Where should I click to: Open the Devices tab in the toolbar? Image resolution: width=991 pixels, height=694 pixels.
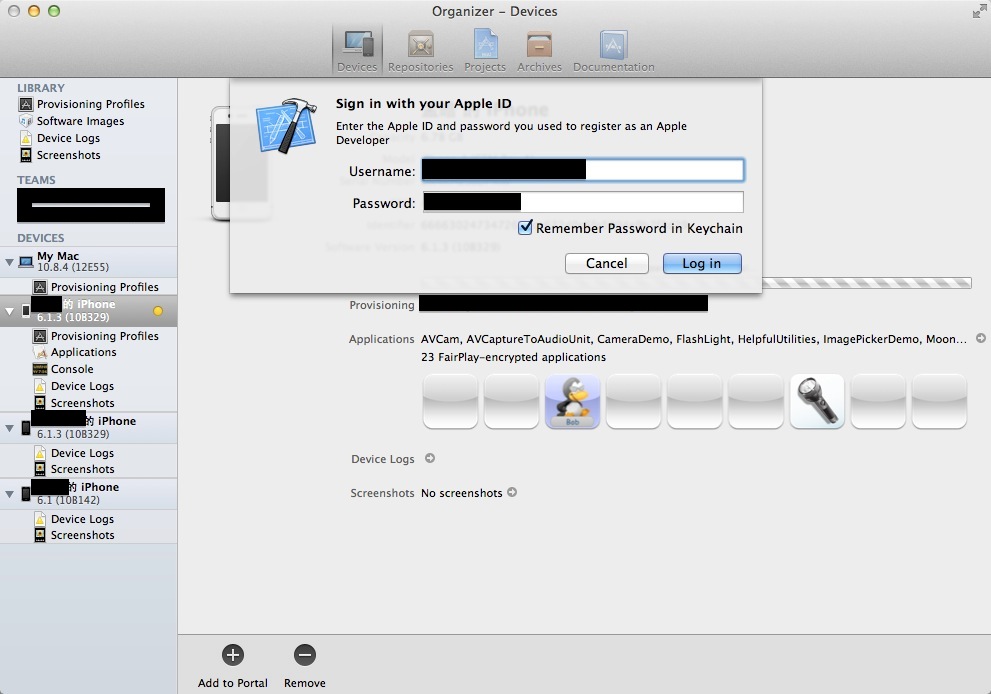357,51
